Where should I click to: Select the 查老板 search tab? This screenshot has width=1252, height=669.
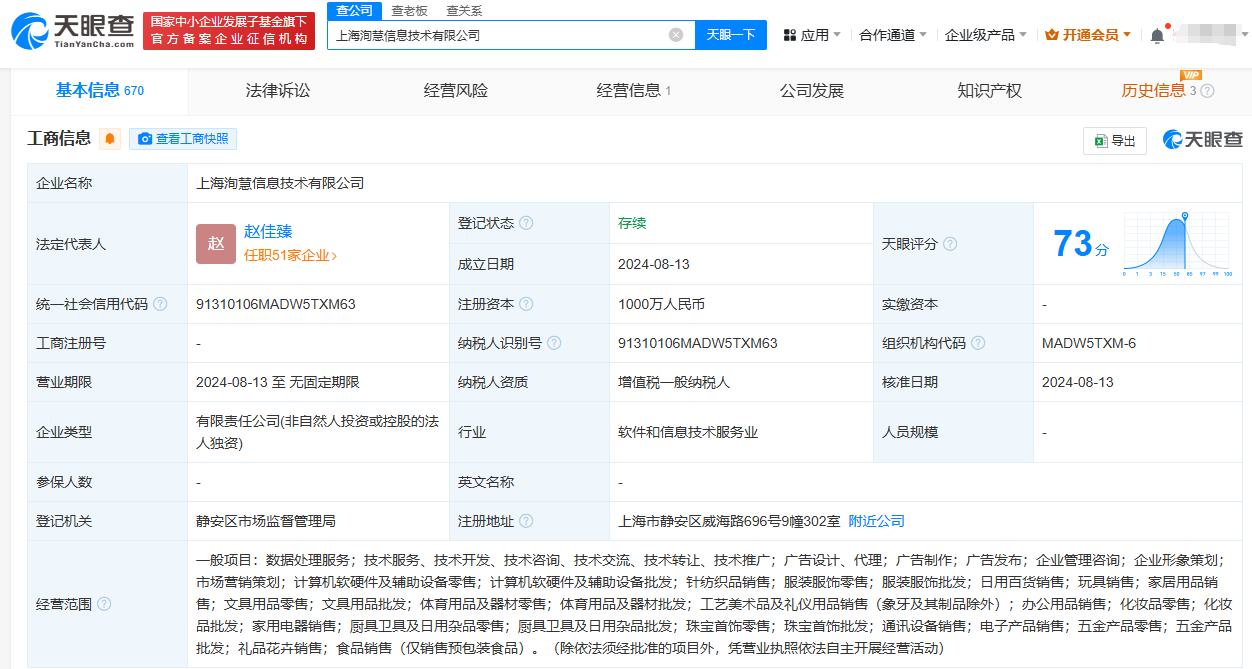pos(409,10)
